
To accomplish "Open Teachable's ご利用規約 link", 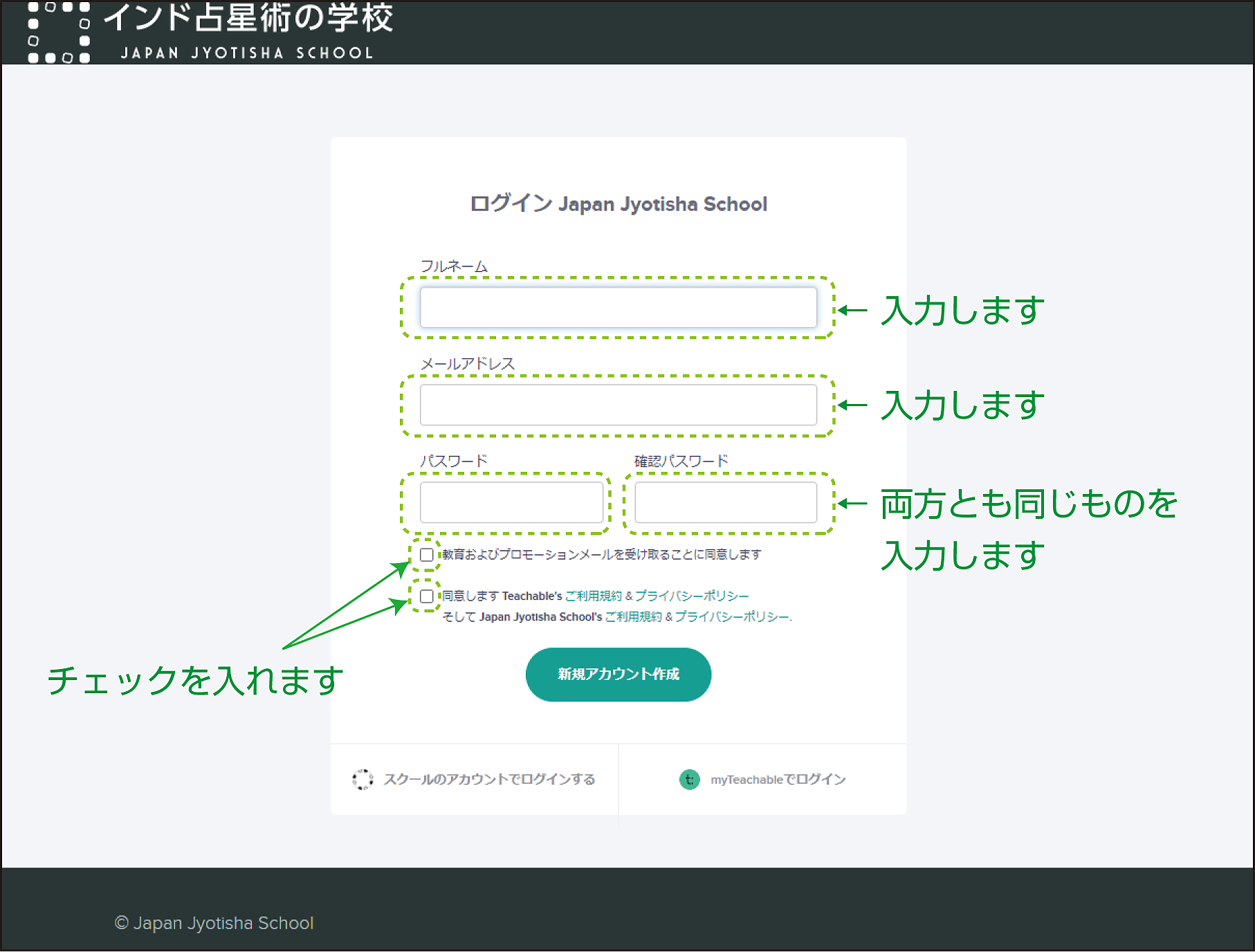I will pyautogui.click(x=594, y=596).
